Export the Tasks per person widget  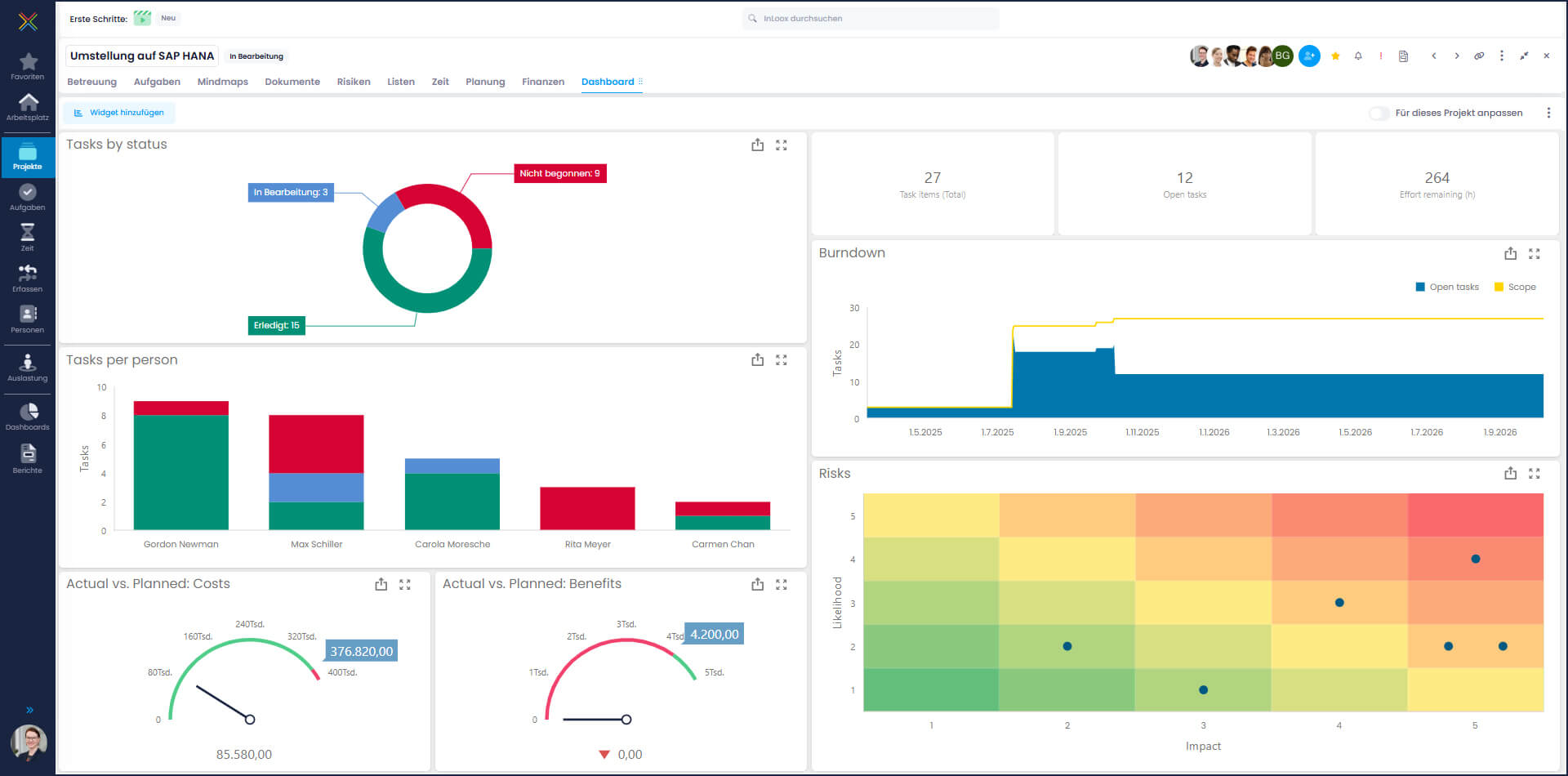758,359
